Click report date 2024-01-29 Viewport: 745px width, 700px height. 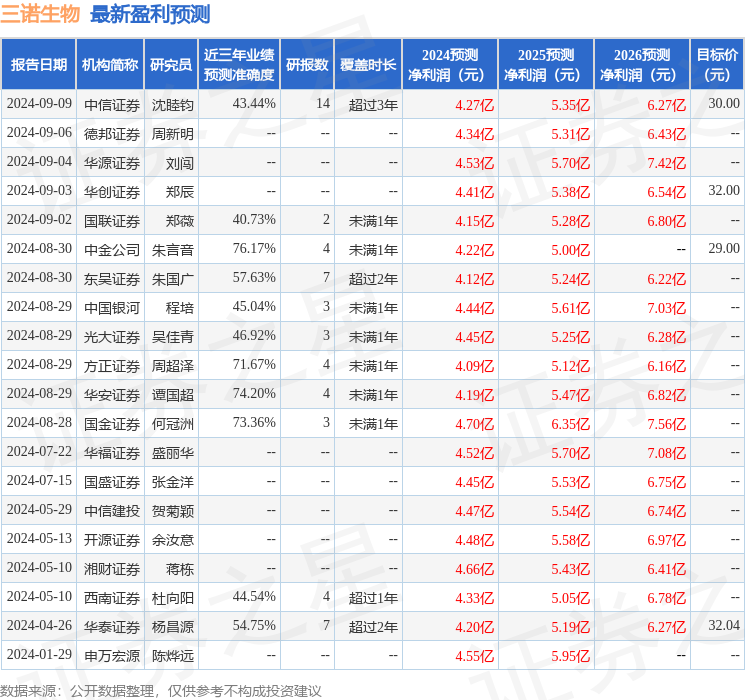pos(39,654)
